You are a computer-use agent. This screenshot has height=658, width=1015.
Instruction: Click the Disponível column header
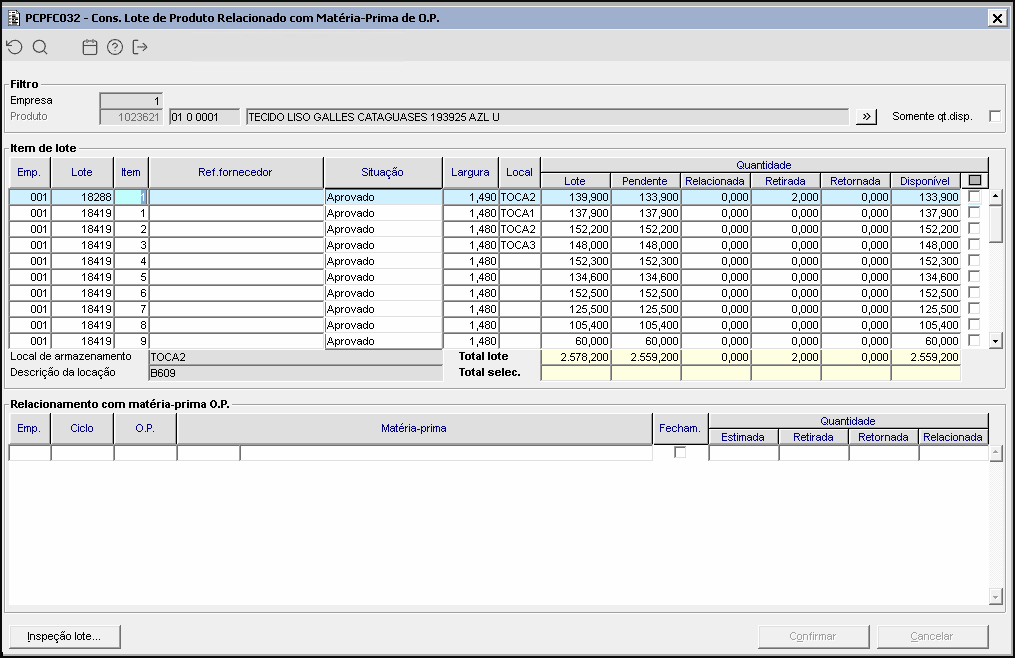[925, 181]
